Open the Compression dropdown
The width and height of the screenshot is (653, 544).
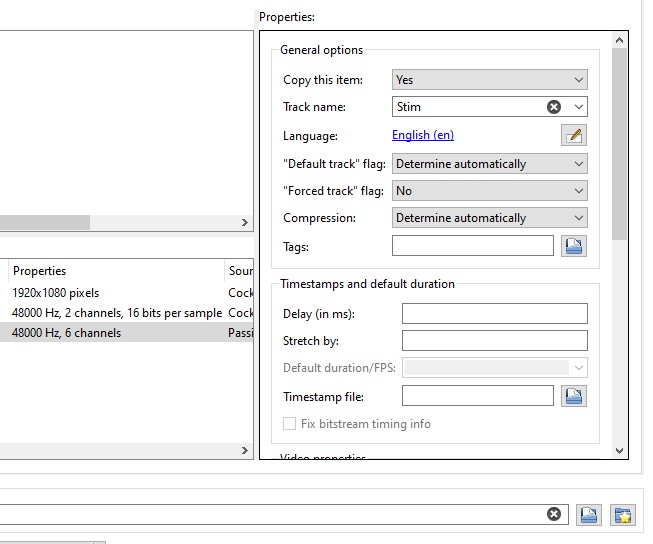click(490, 218)
